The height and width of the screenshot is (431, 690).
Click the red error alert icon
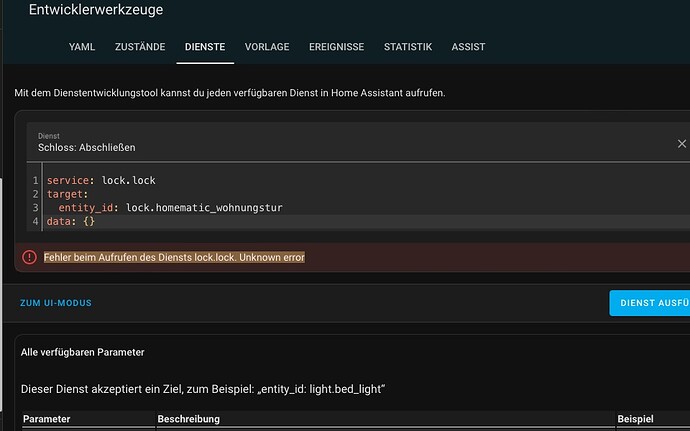click(29, 257)
